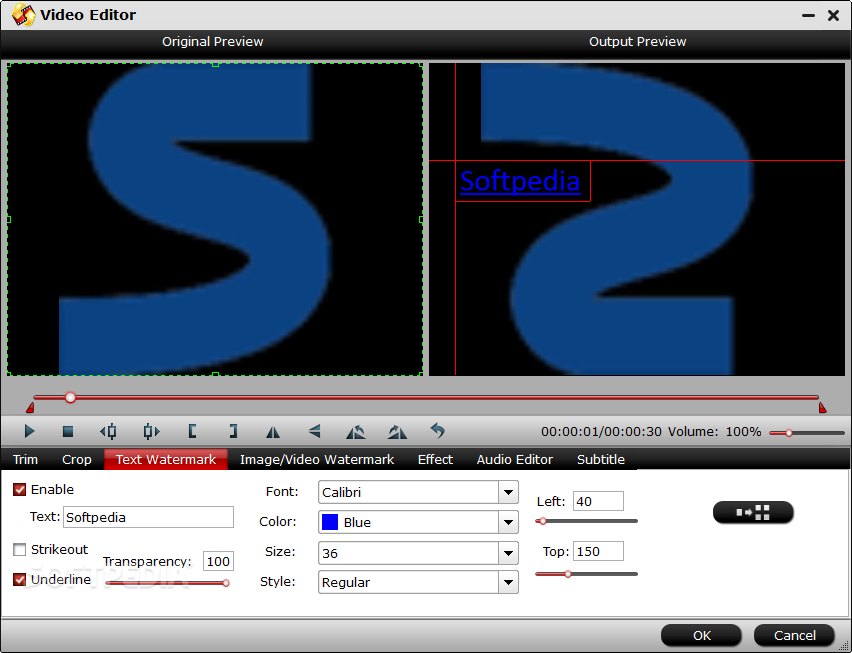The image size is (852, 653).
Task: Click the Transparency slider handle
Action: [x=225, y=583]
